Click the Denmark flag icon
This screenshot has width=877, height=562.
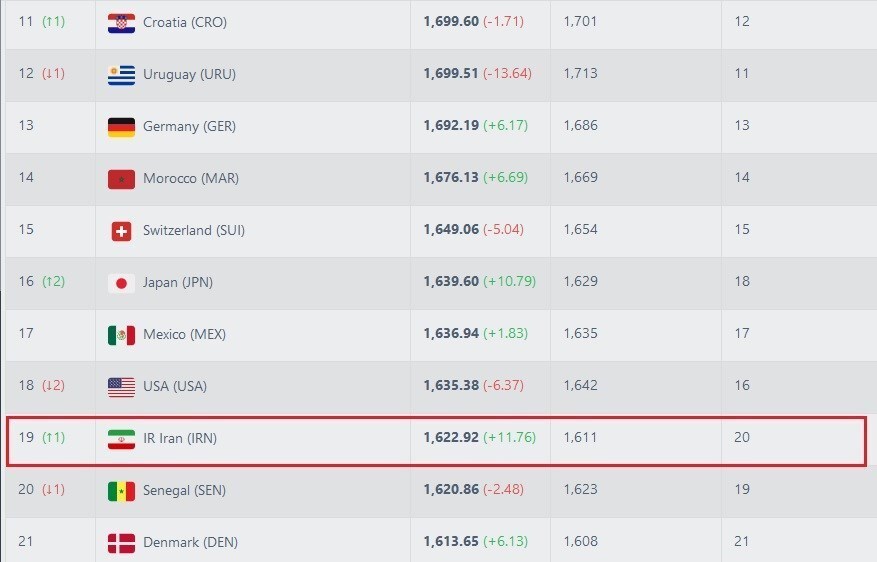click(121, 543)
